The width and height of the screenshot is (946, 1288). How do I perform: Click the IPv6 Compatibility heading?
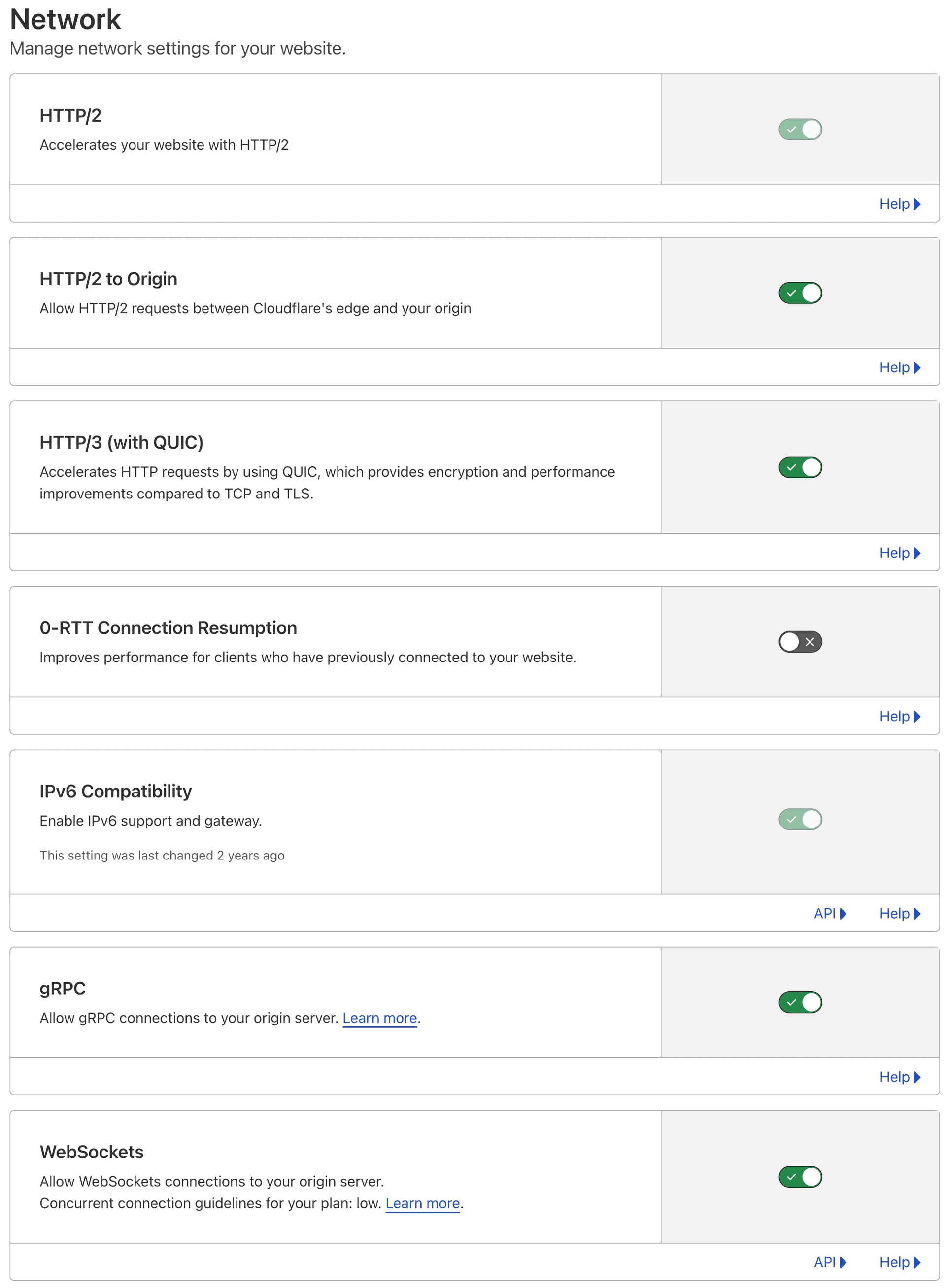115,792
